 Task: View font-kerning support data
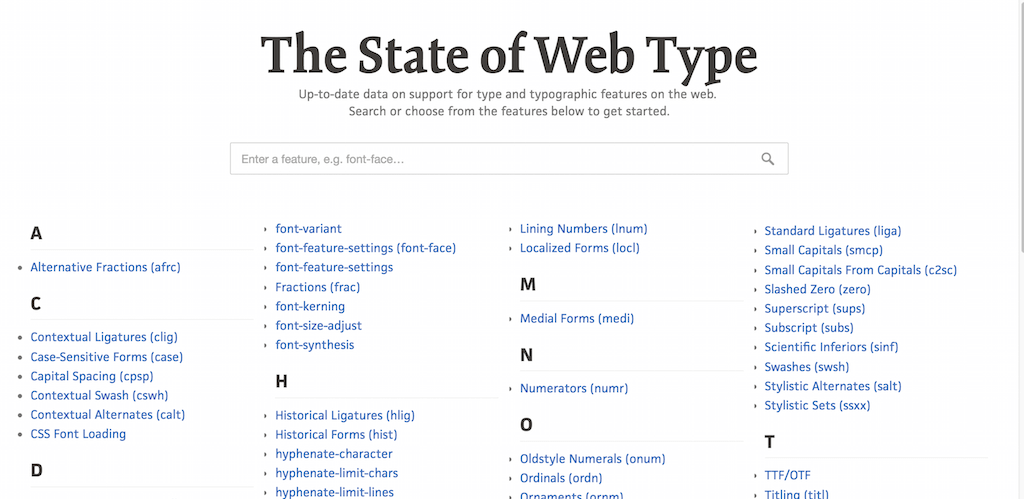click(x=310, y=306)
